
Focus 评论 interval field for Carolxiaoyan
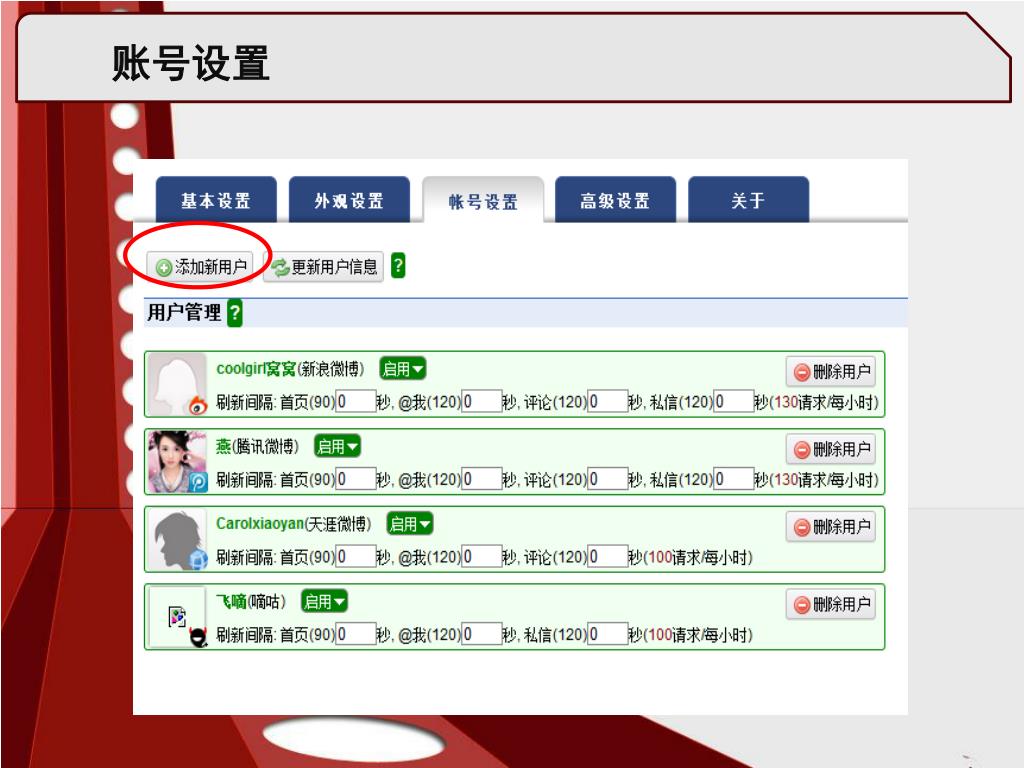pos(608,556)
